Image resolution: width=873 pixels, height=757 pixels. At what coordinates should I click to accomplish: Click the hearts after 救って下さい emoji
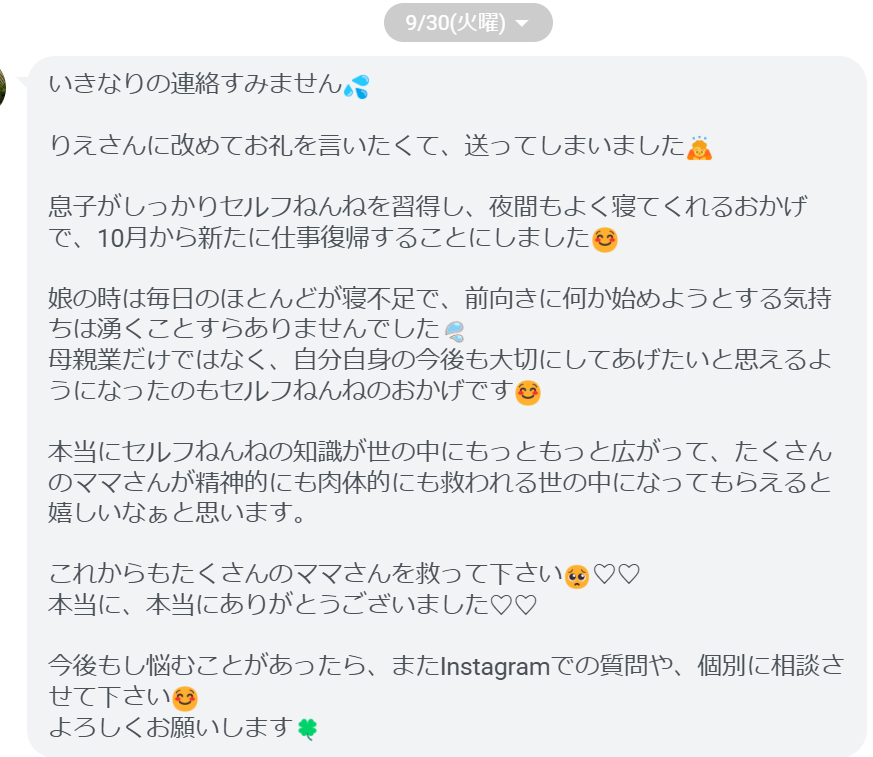pos(617,574)
